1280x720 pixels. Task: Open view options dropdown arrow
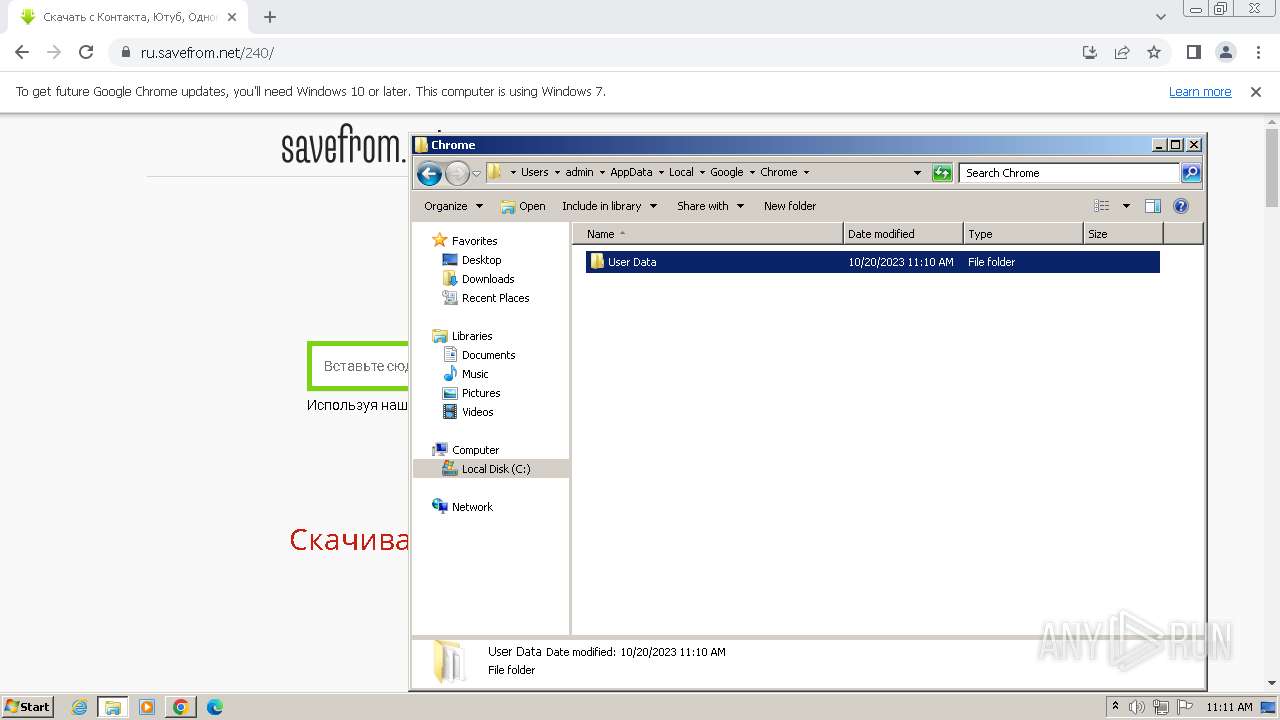(1126, 206)
